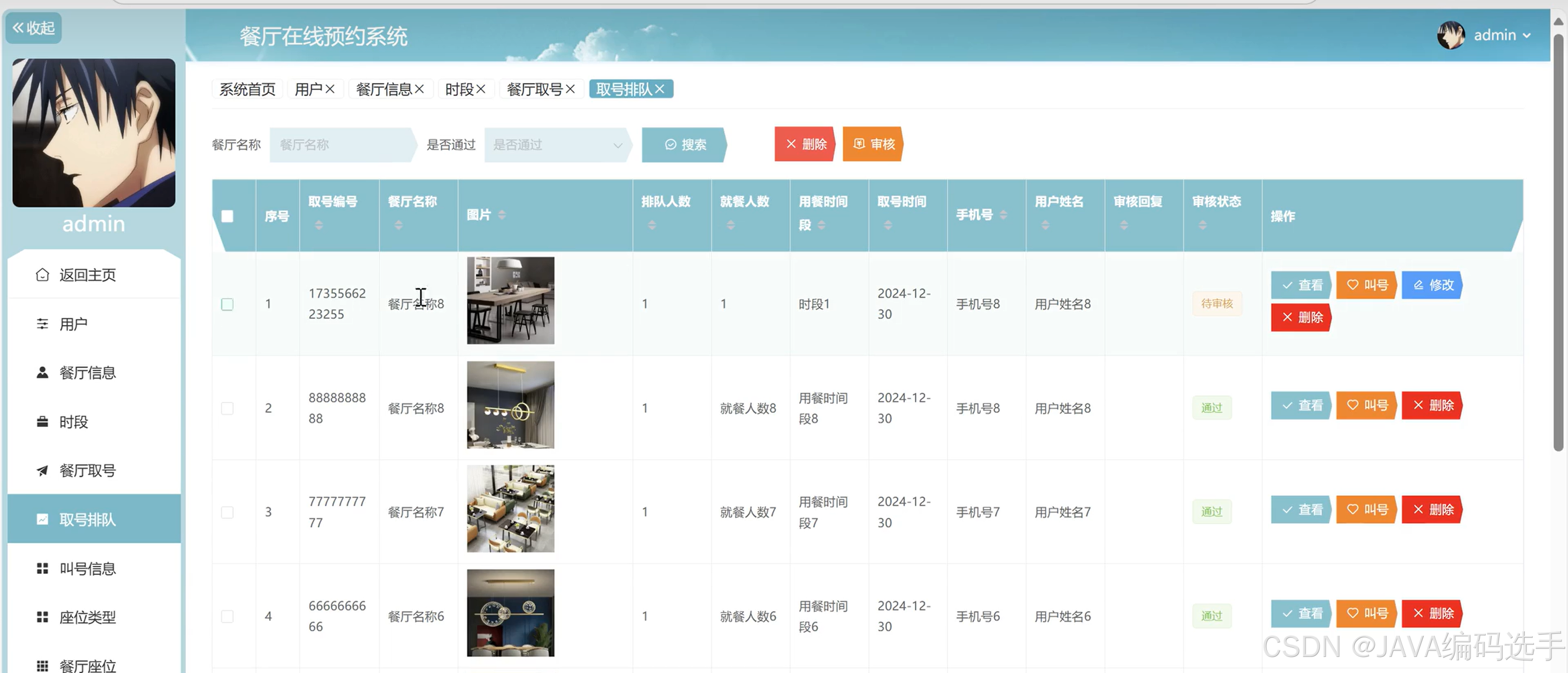Click 查看 for row 2
This screenshot has width=1568, height=673.
point(1301,405)
